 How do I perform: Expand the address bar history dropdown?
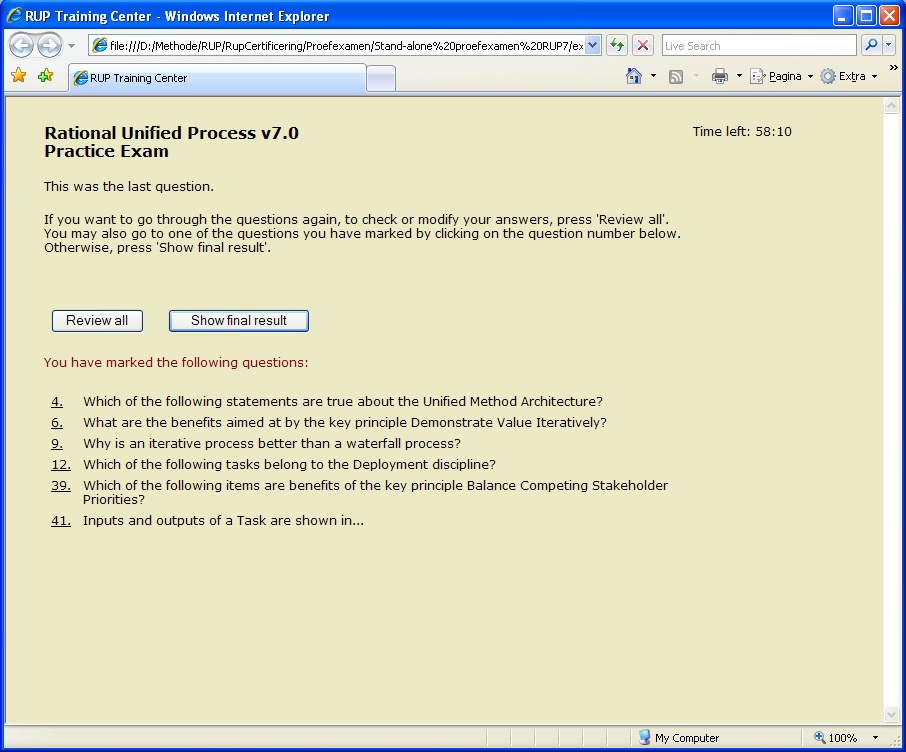pos(593,46)
